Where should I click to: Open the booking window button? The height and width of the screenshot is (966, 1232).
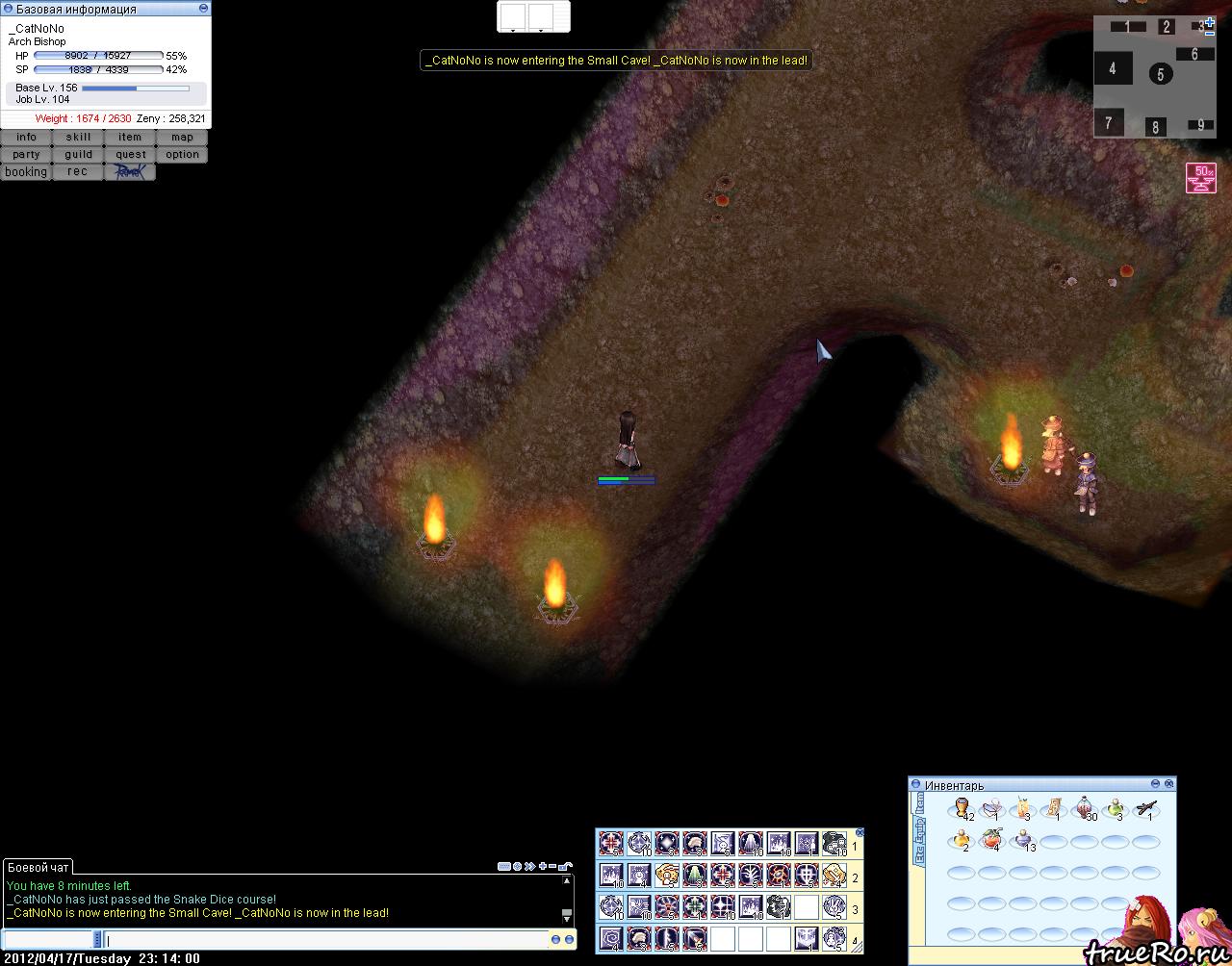[26, 172]
